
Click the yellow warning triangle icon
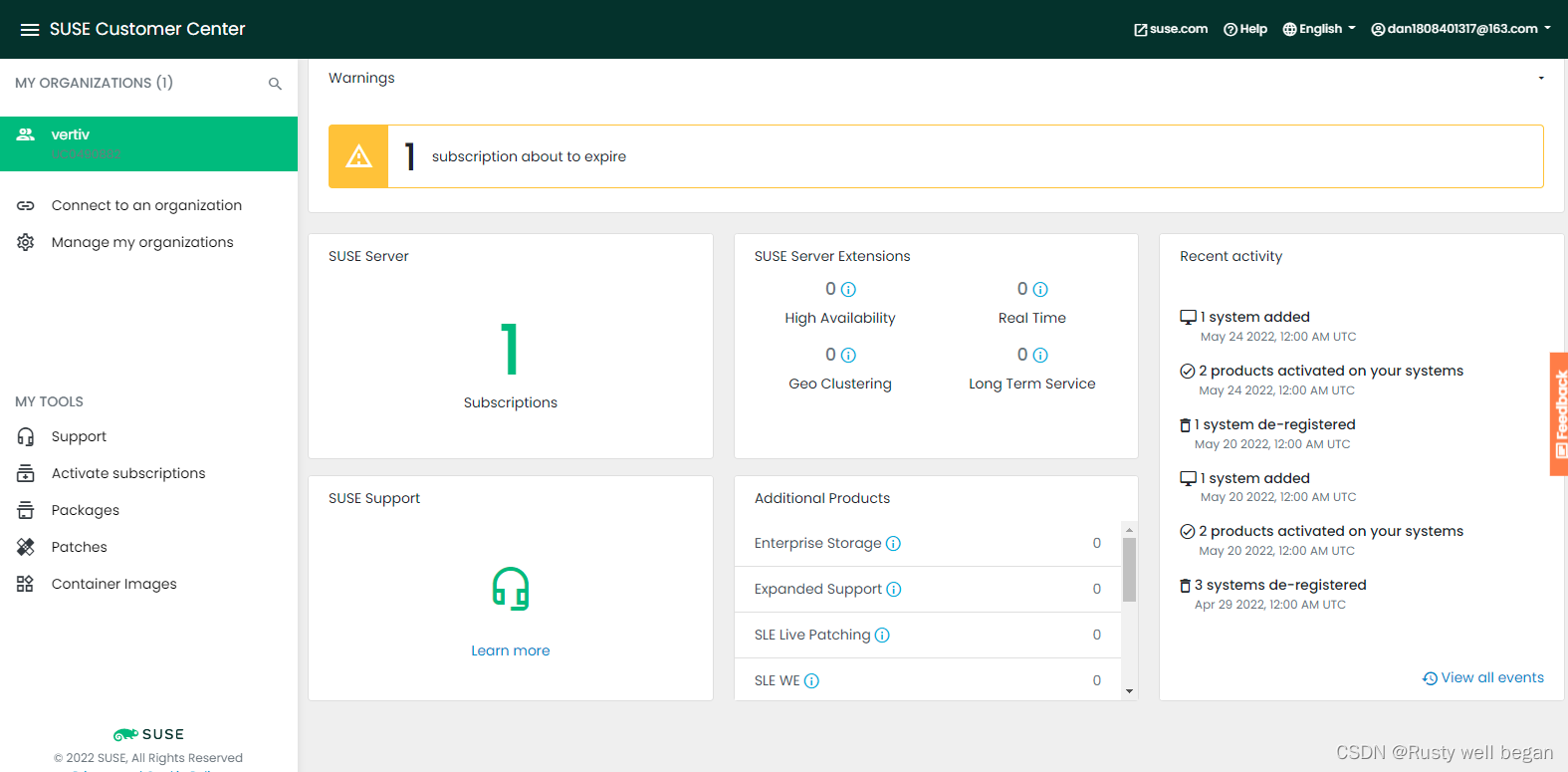pos(358,156)
